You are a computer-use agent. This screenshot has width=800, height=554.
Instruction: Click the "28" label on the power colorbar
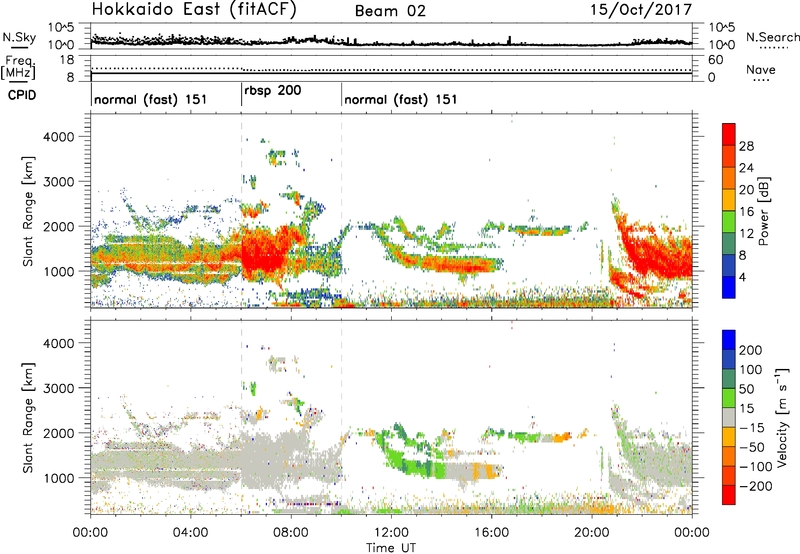tap(746, 146)
